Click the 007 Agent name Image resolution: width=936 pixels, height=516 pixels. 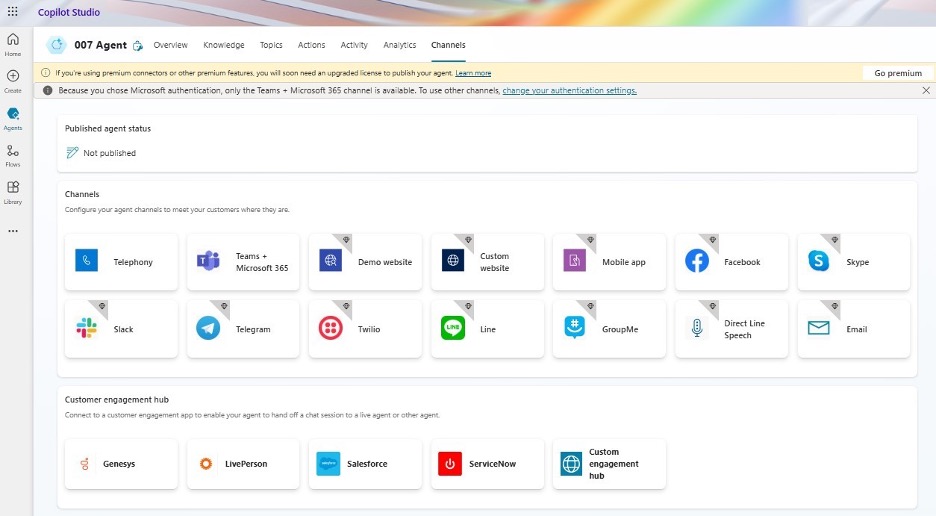(x=100, y=45)
